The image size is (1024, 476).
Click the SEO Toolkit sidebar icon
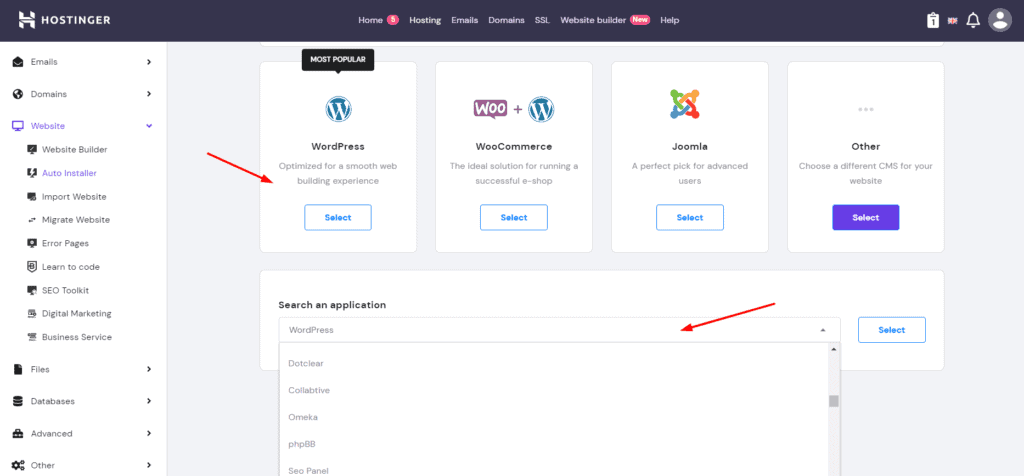click(32, 290)
